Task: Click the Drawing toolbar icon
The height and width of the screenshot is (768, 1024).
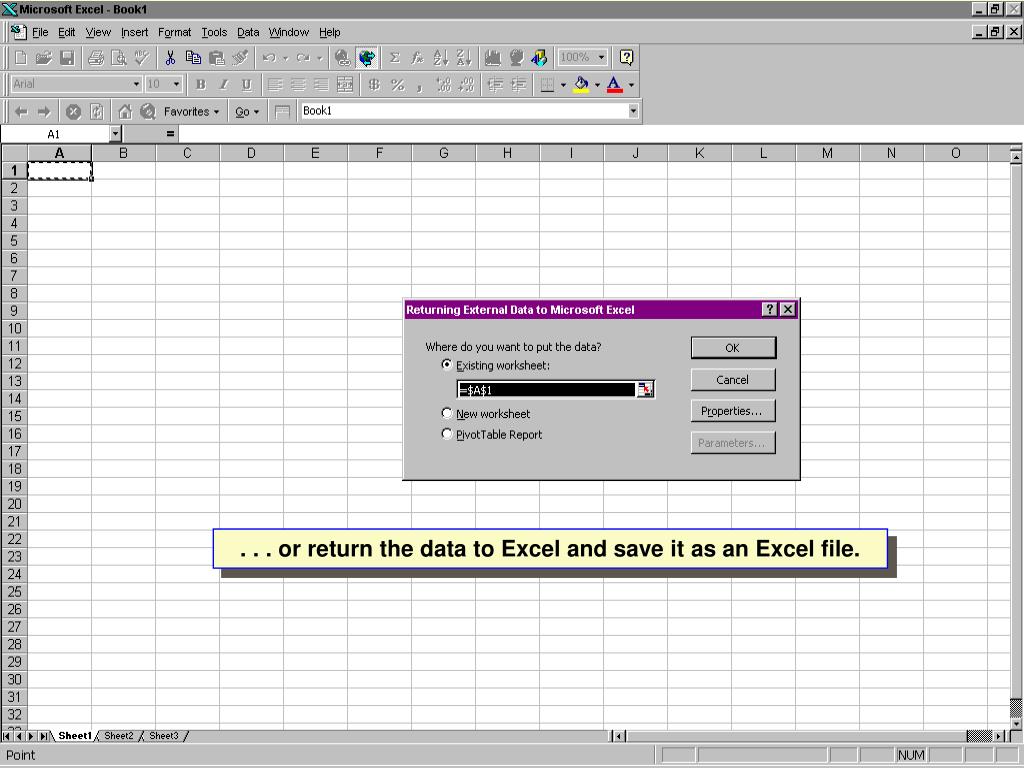Action: click(x=539, y=57)
